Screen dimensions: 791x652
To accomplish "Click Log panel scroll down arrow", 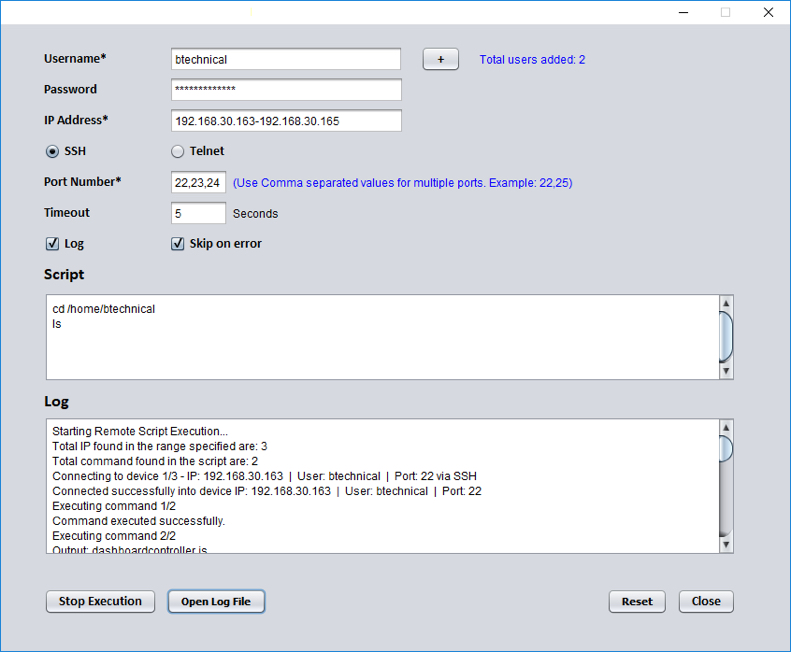I will 726,545.
